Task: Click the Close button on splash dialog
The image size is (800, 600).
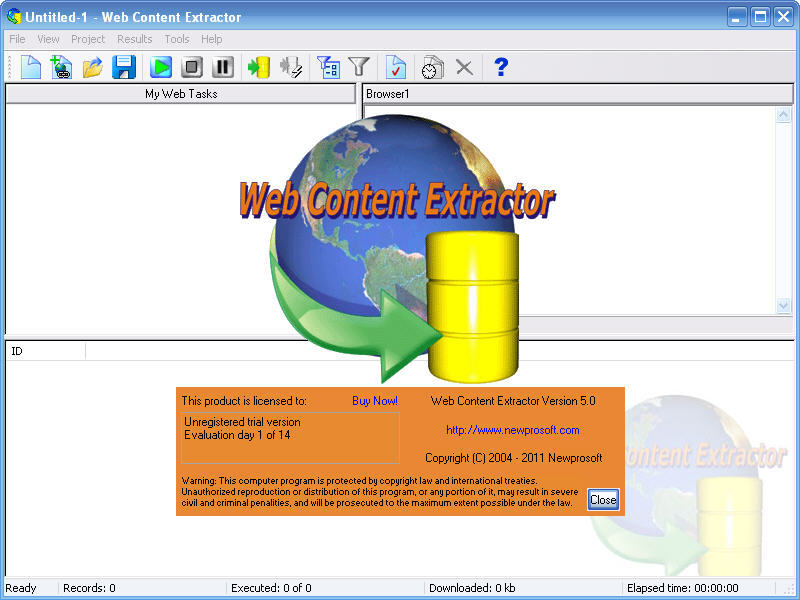Action: 603,499
